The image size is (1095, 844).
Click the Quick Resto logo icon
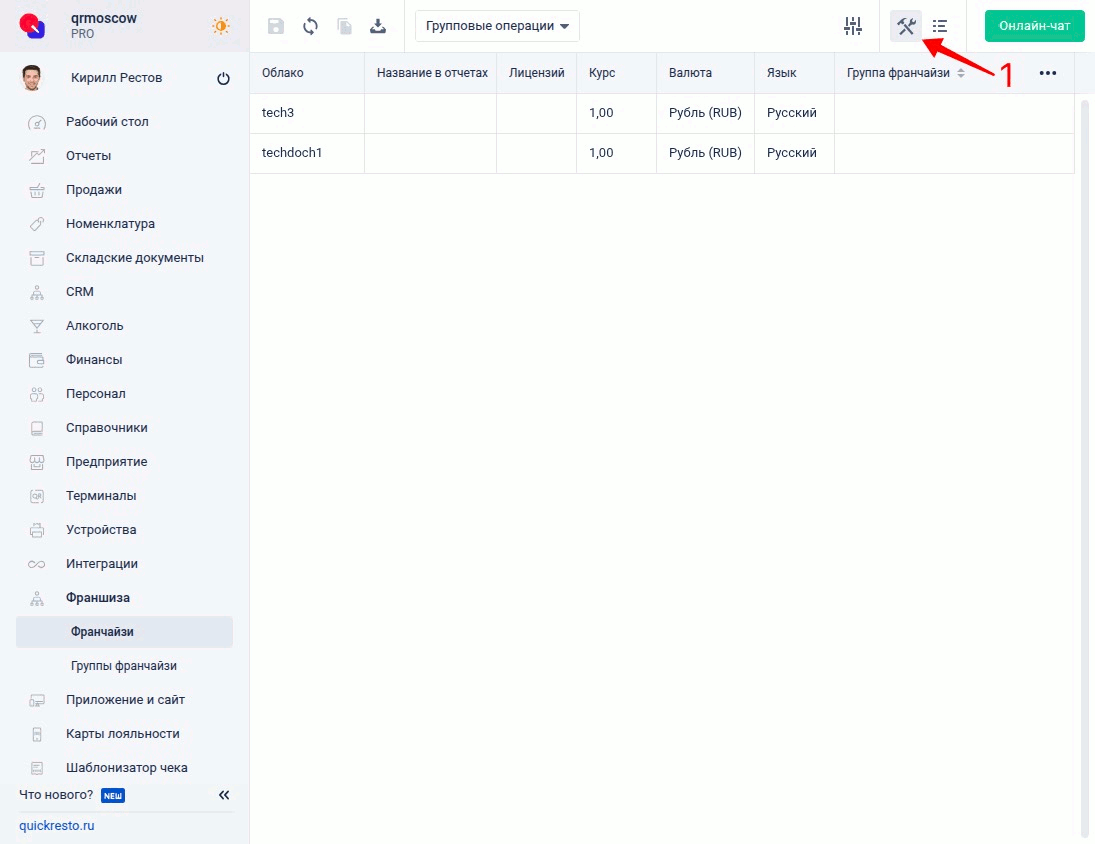[x=32, y=26]
